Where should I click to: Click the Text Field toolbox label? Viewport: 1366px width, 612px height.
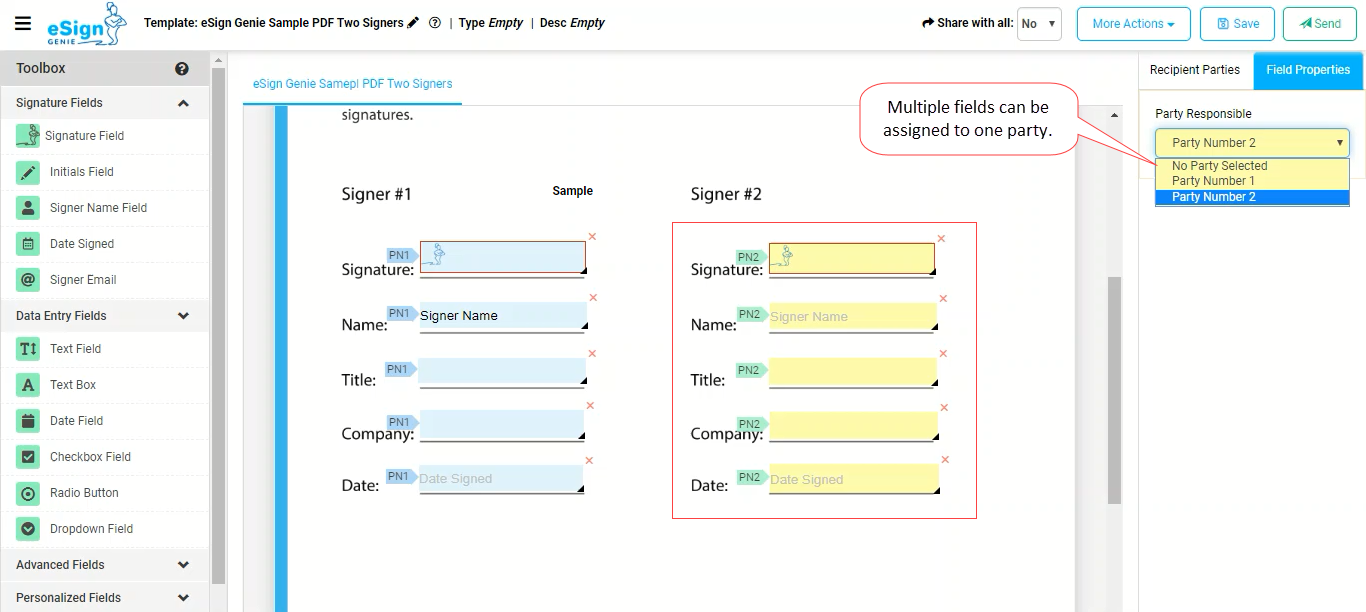[76, 349]
